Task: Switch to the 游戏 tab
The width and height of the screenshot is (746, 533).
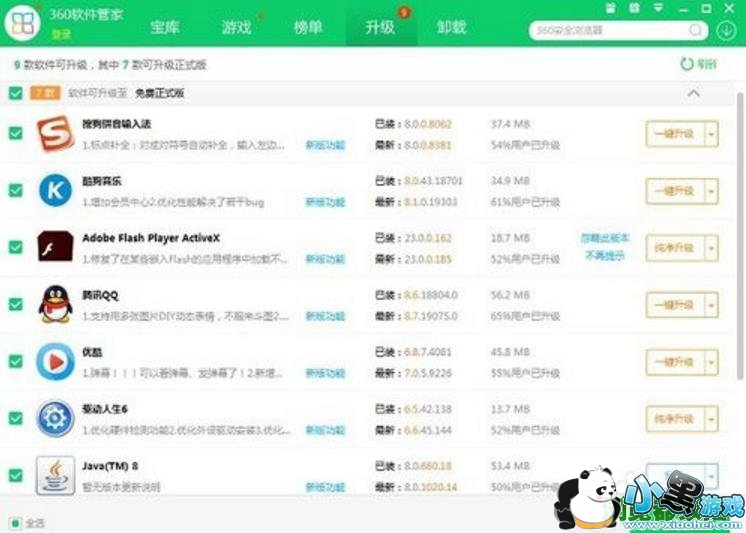Action: [236, 27]
